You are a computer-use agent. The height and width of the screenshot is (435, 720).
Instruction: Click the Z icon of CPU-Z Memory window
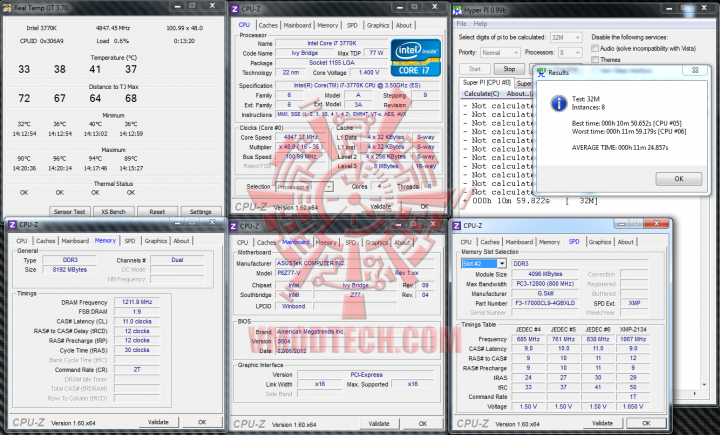(x=12, y=225)
